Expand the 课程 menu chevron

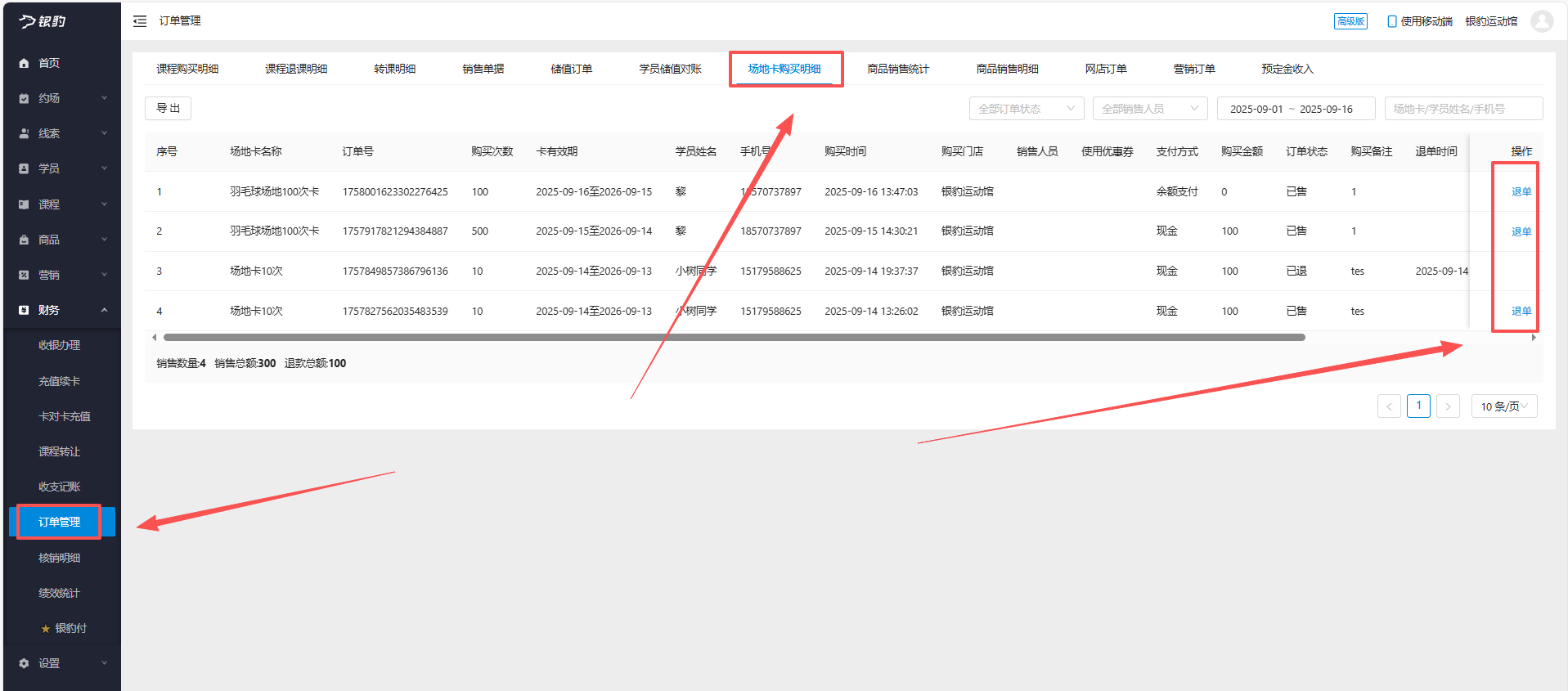pos(104,204)
